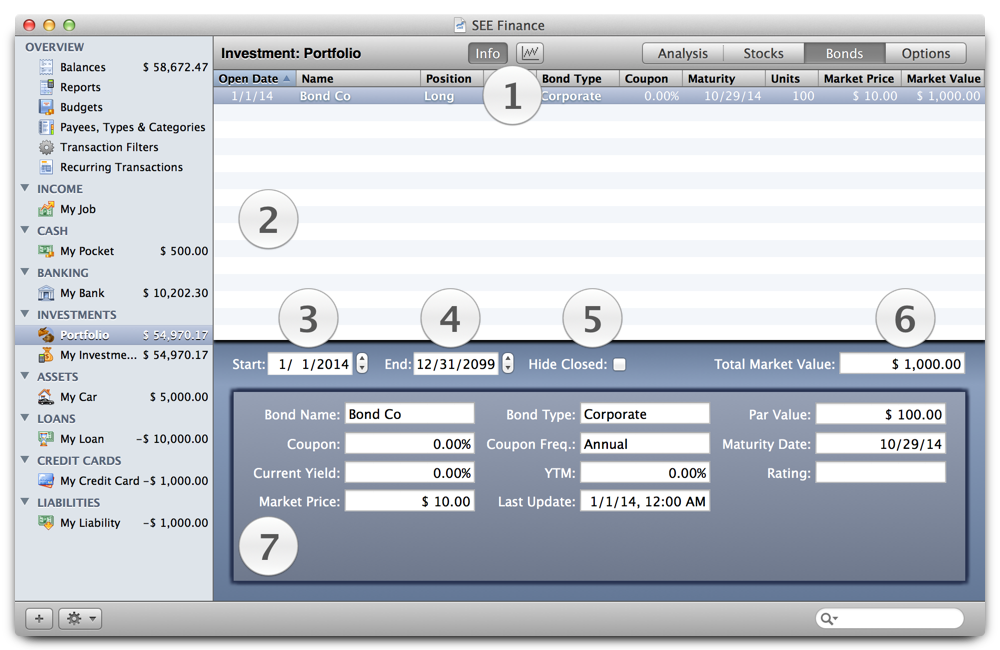Screen dimensions: 1000x650
Task: Click the search field
Action: 890,618
